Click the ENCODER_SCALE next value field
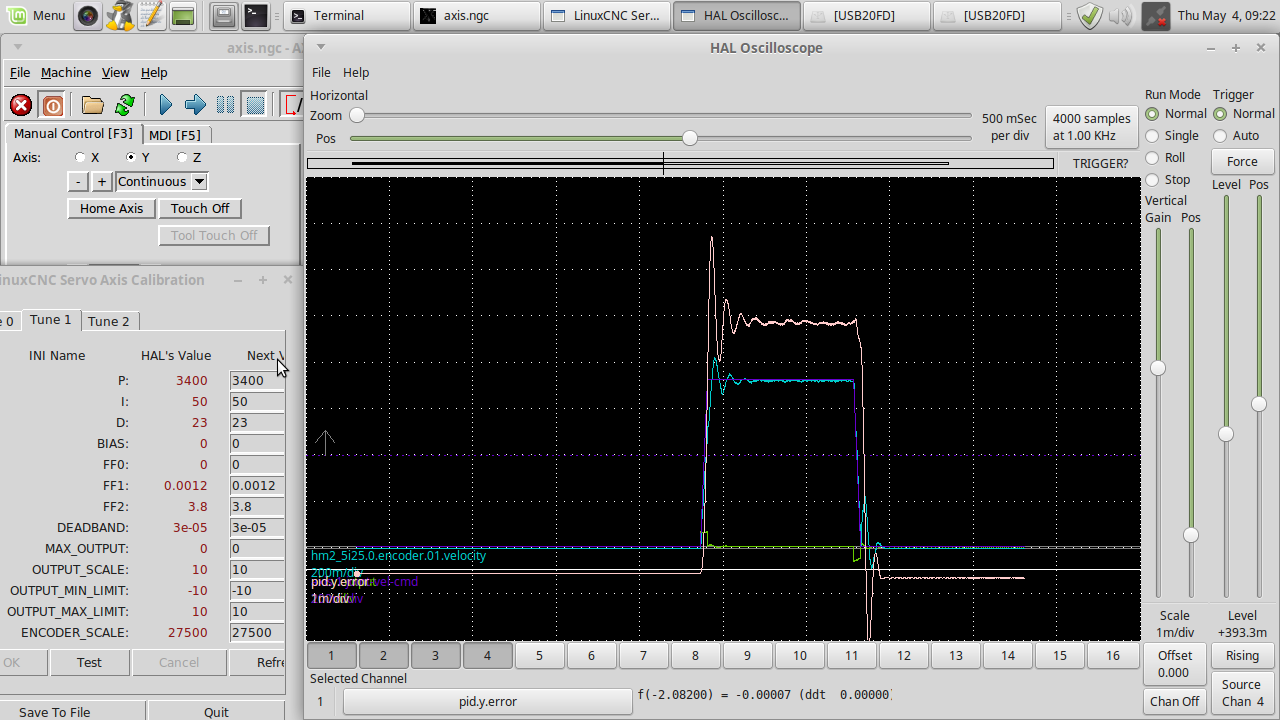Image resolution: width=1280 pixels, height=720 pixels. pos(257,632)
